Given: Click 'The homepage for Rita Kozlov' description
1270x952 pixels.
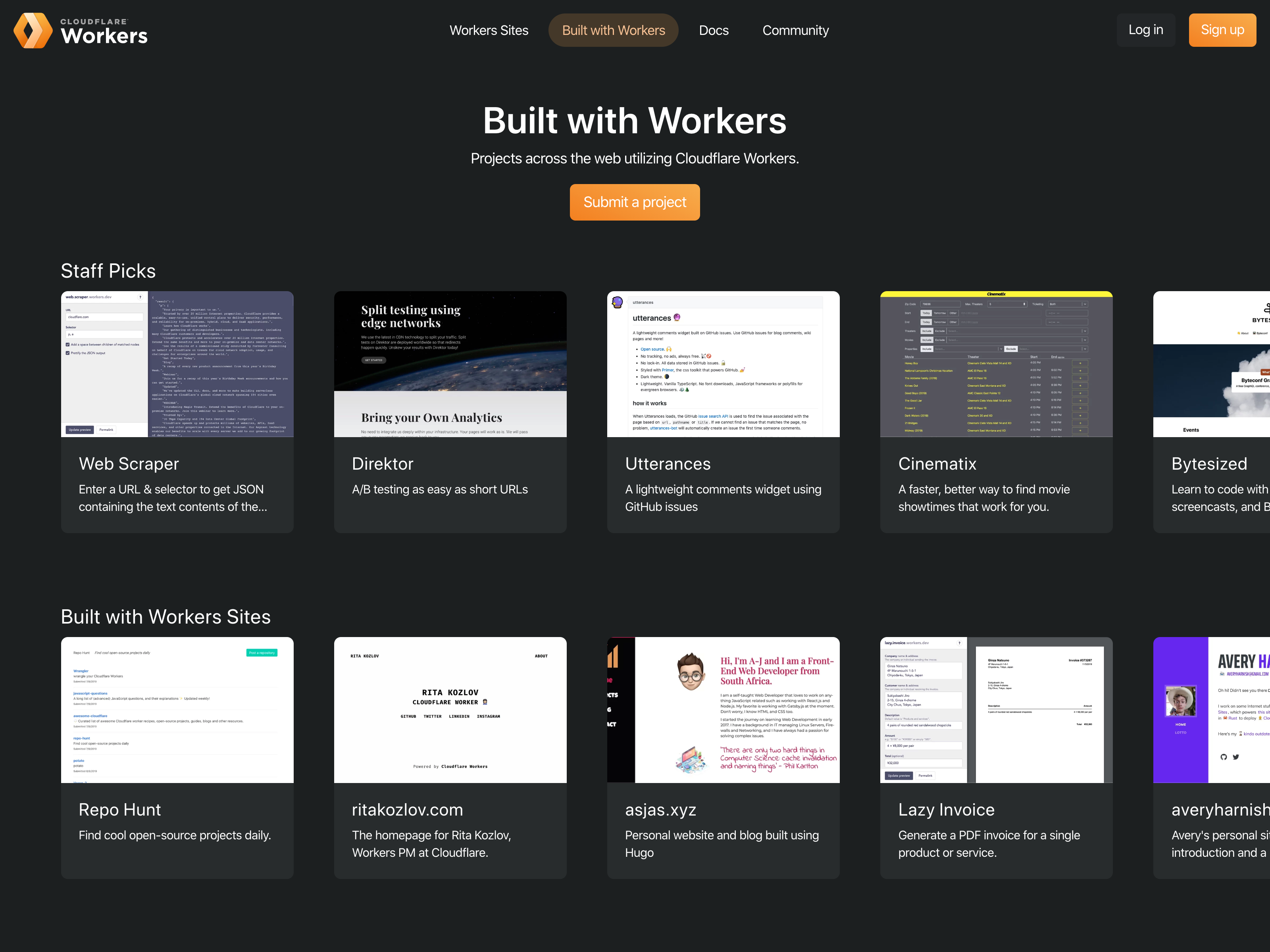Looking at the screenshot, I should 432,844.
